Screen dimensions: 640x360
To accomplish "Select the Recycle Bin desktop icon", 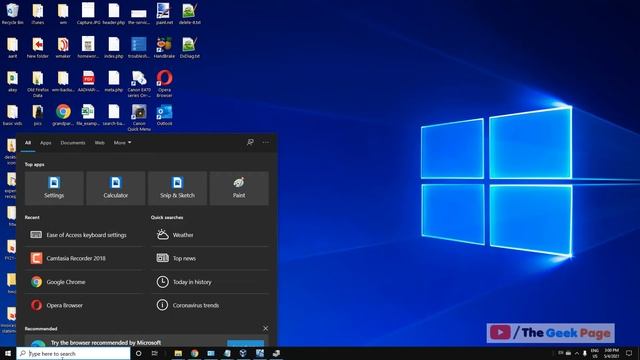I will click(13, 14).
